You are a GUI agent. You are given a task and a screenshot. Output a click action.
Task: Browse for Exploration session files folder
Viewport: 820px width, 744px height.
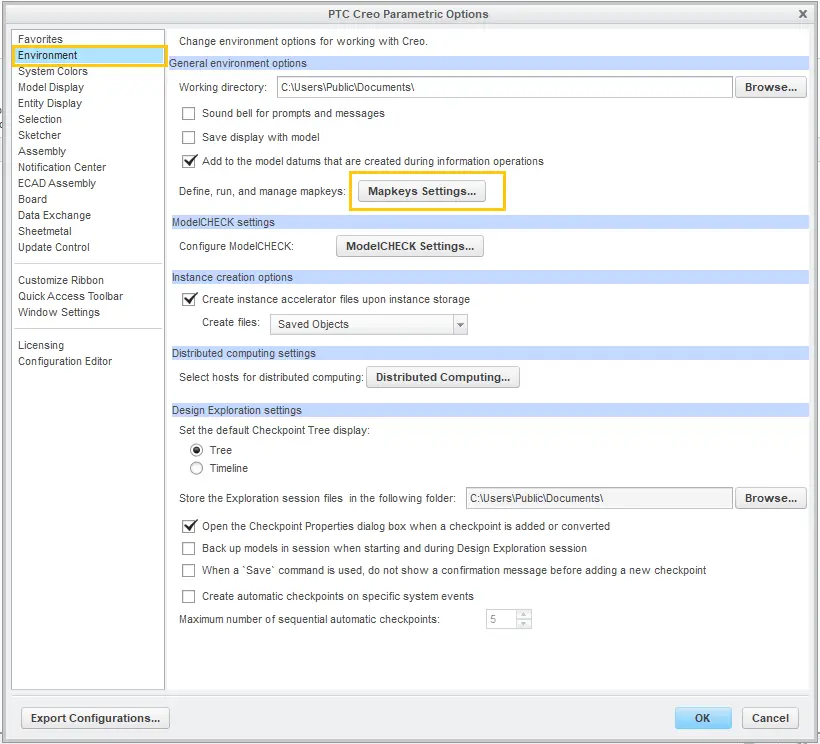tap(770, 498)
